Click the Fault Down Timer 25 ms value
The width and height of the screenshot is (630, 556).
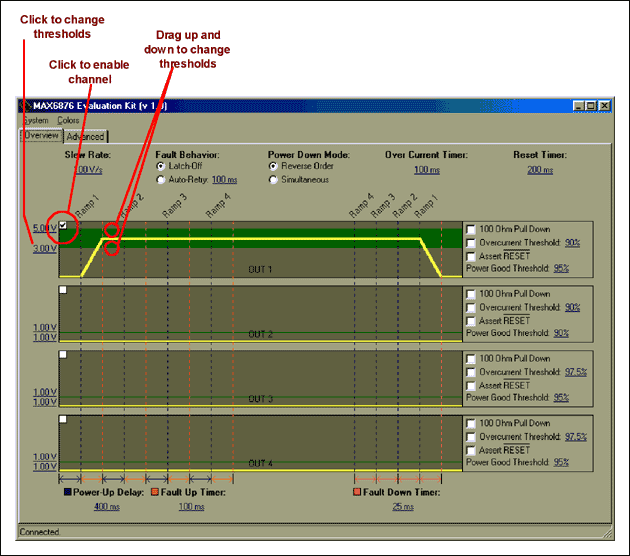click(400, 507)
